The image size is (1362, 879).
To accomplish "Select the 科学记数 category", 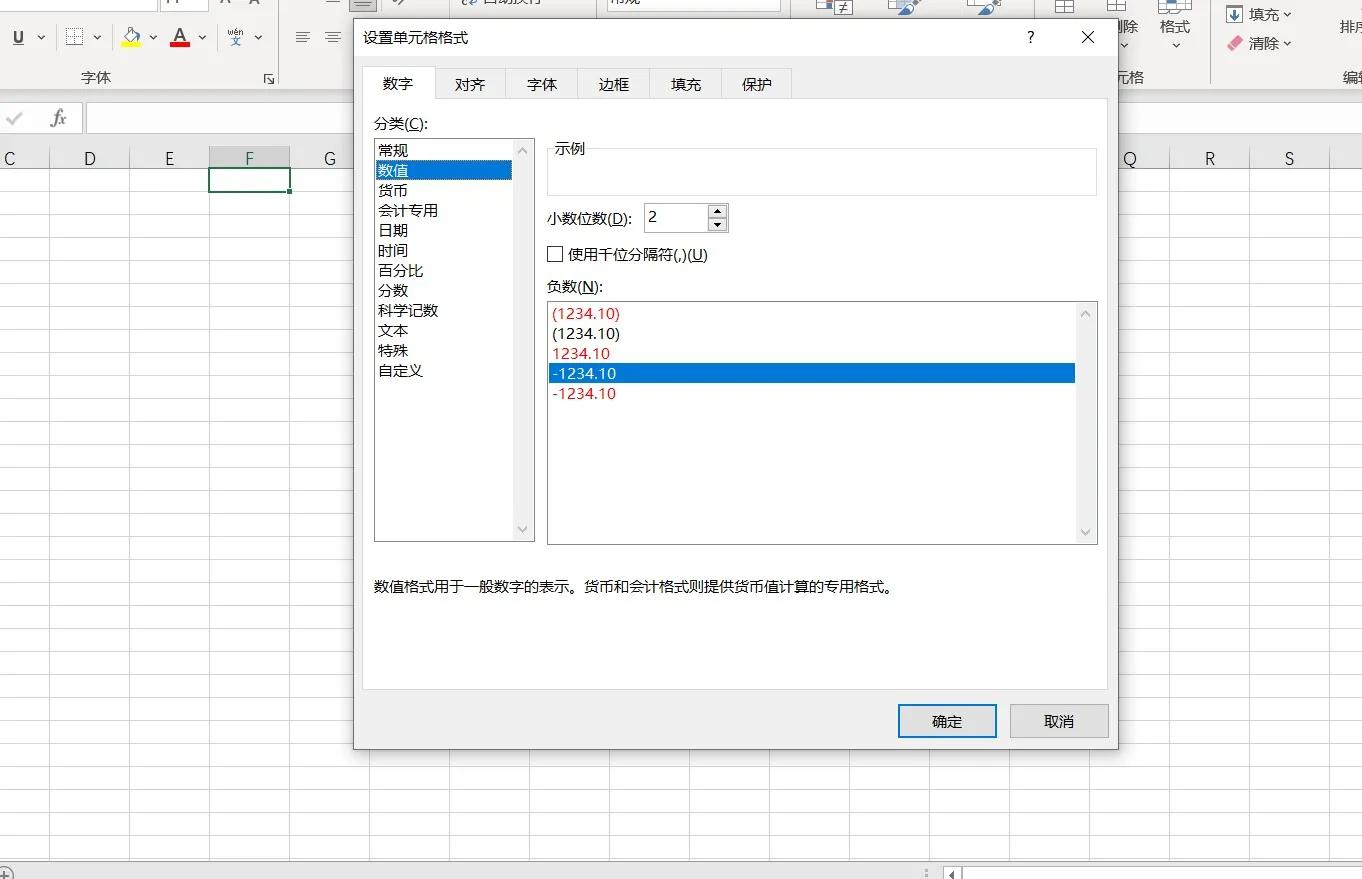I will [x=444, y=311].
